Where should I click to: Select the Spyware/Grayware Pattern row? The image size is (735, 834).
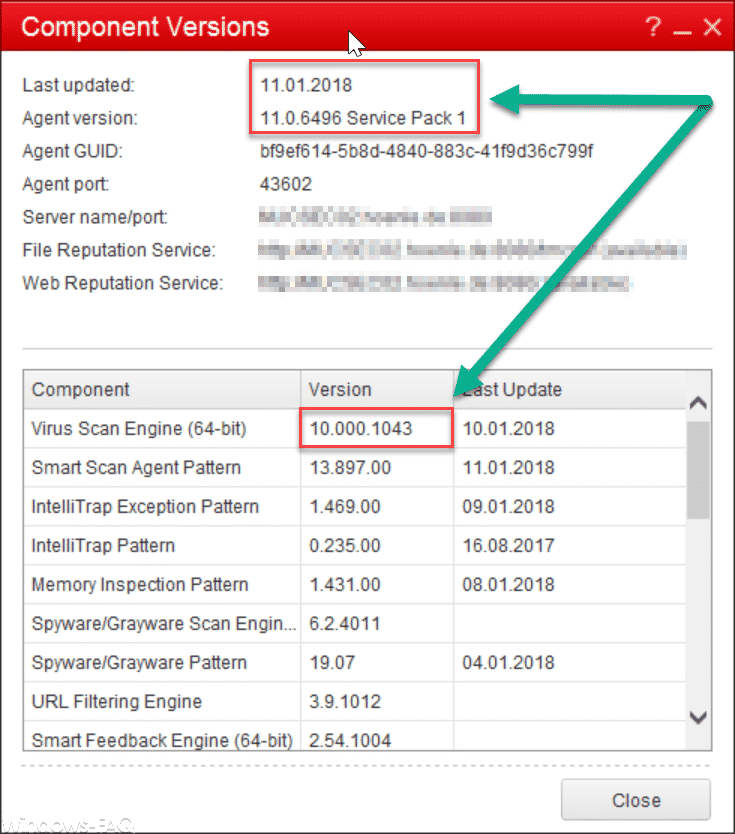coord(355,662)
